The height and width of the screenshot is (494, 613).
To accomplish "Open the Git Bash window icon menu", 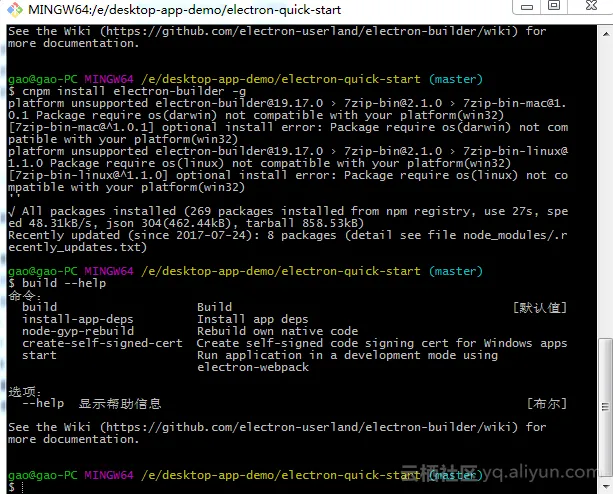I will [14, 10].
